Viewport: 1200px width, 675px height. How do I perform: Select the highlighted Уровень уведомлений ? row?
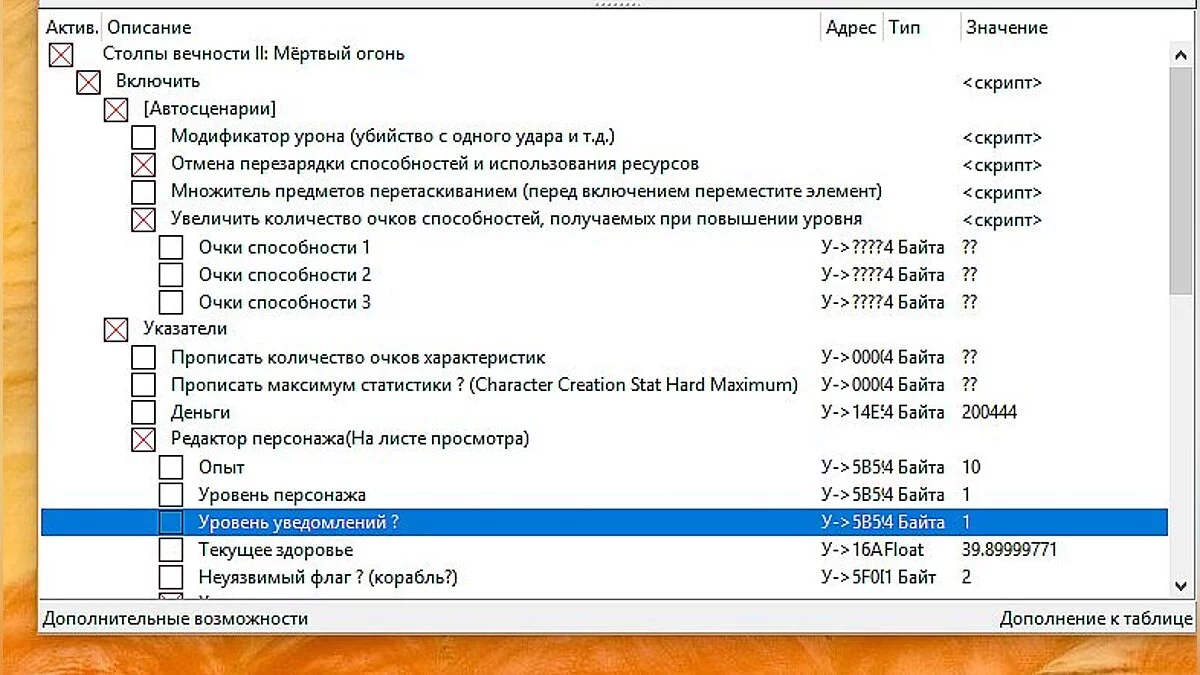pos(604,522)
